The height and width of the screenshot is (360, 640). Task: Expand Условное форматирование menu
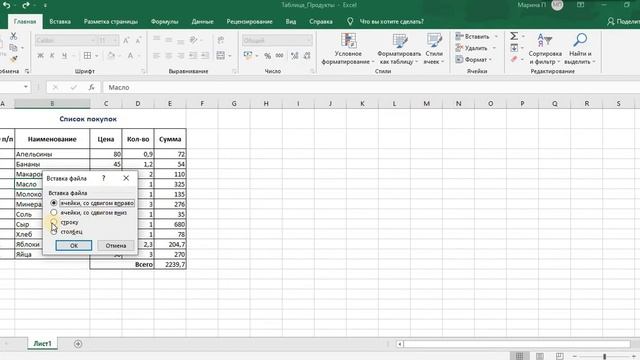pyautogui.click(x=348, y=49)
